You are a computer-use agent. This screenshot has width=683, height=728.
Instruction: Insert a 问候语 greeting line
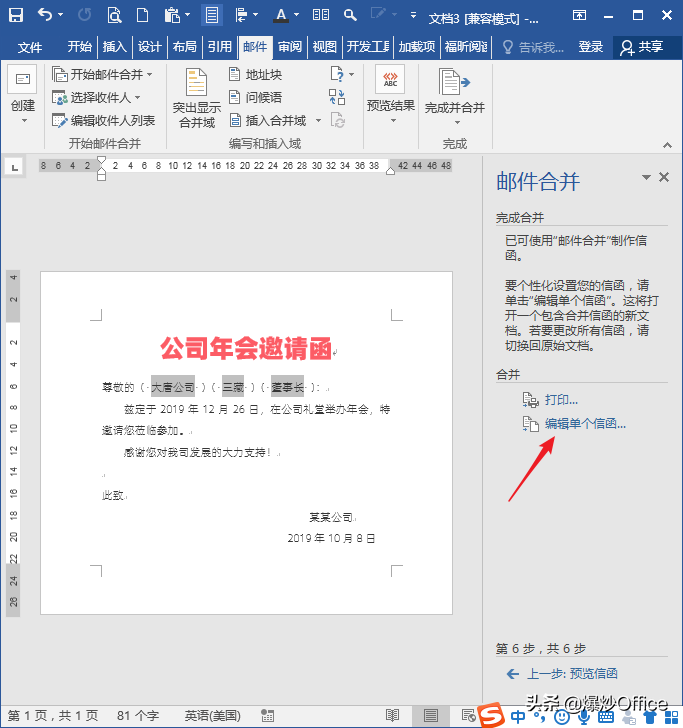[255, 98]
